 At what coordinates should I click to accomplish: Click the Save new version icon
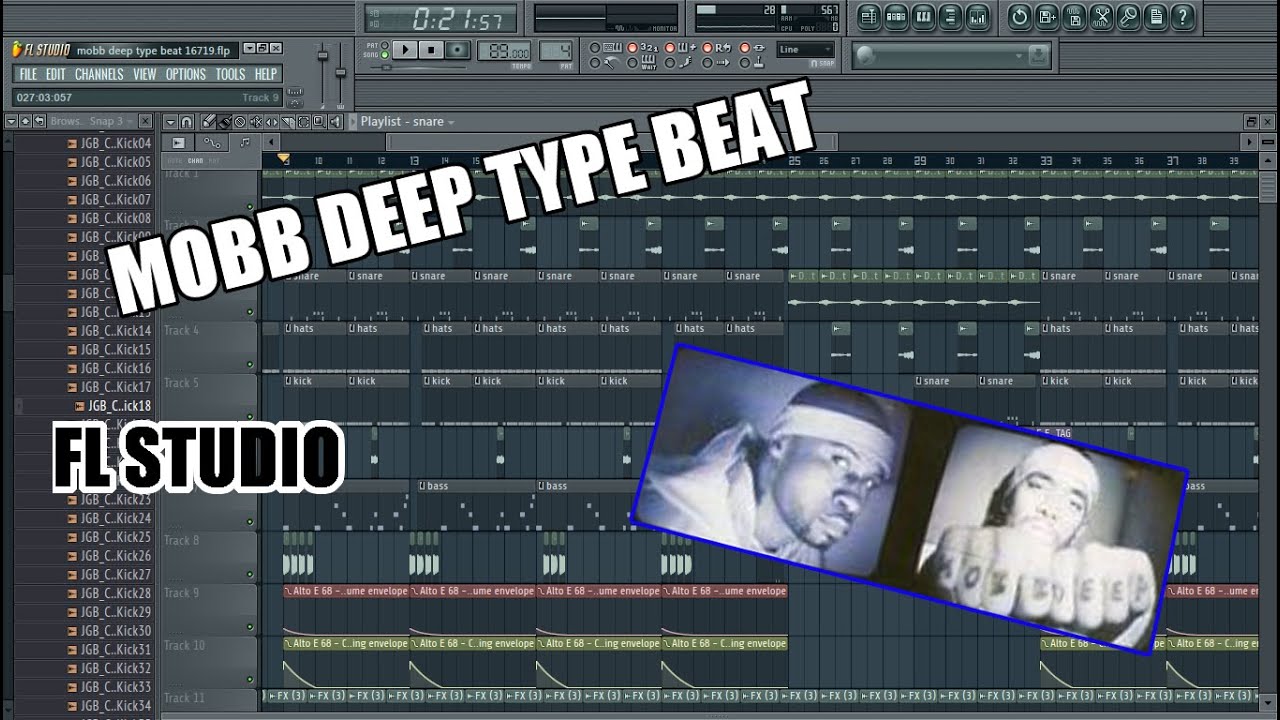click(x=1047, y=16)
